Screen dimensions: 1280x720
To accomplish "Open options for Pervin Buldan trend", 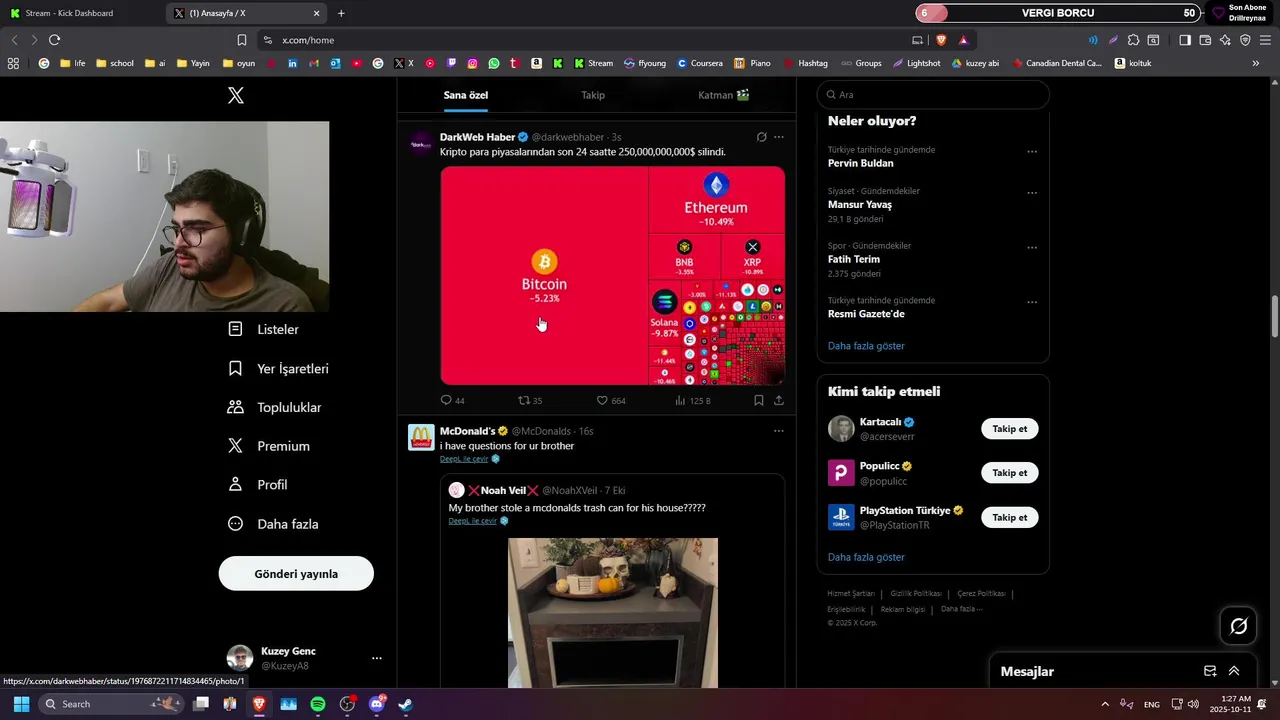I will point(1032,152).
